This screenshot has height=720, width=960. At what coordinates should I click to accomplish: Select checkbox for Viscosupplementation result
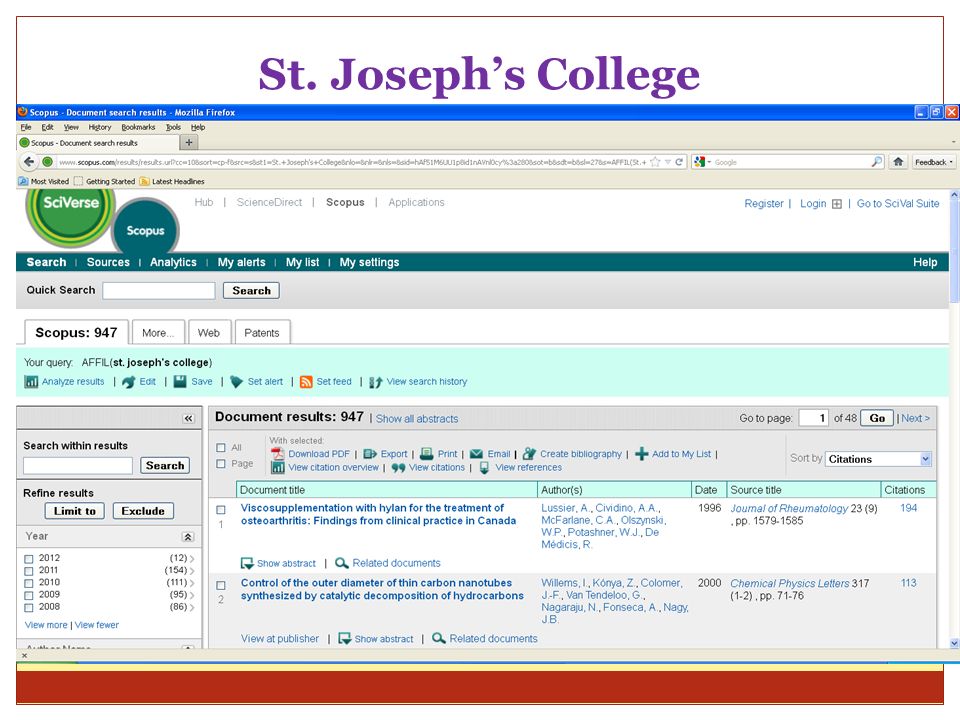(221, 509)
